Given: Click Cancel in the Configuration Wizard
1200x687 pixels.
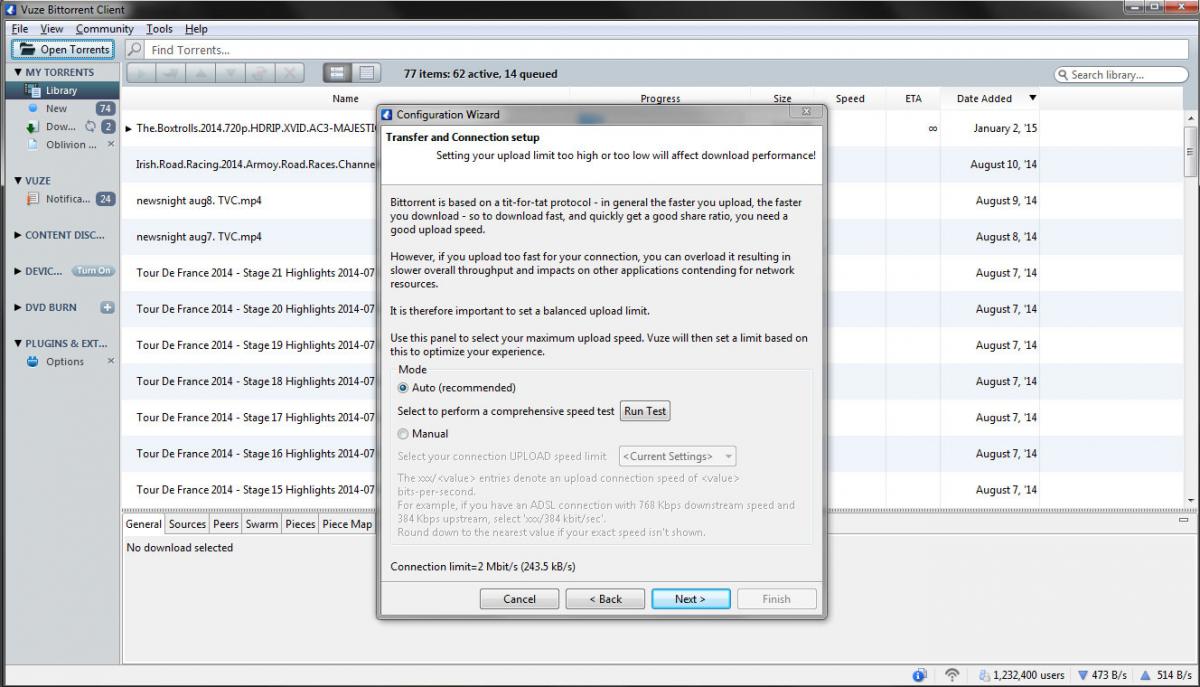Looking at the screenshot, I should pos(519,599).
